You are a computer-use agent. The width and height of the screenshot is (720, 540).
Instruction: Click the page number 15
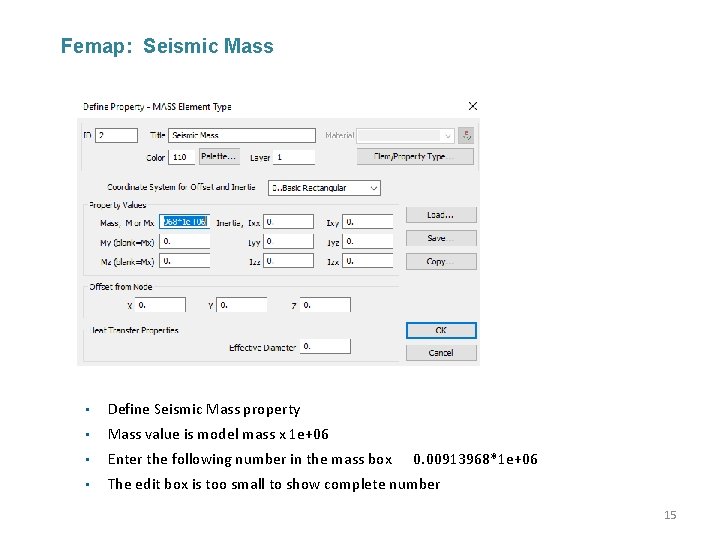point(670,515)
